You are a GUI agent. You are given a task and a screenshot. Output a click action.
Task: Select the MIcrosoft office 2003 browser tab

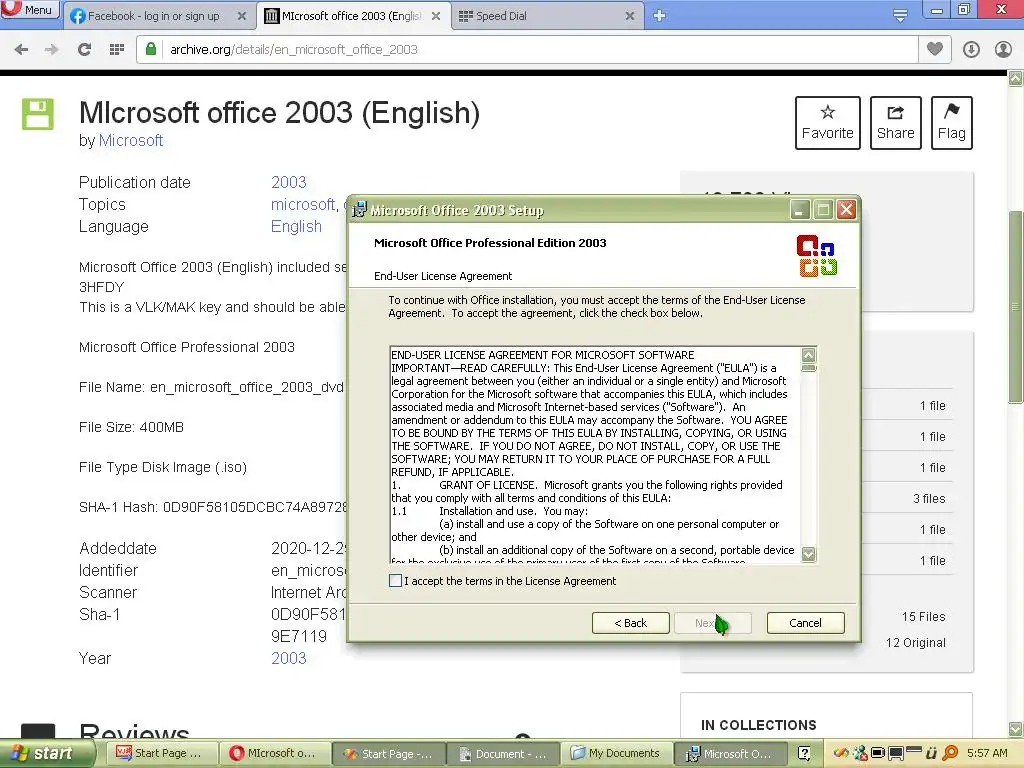351,16
